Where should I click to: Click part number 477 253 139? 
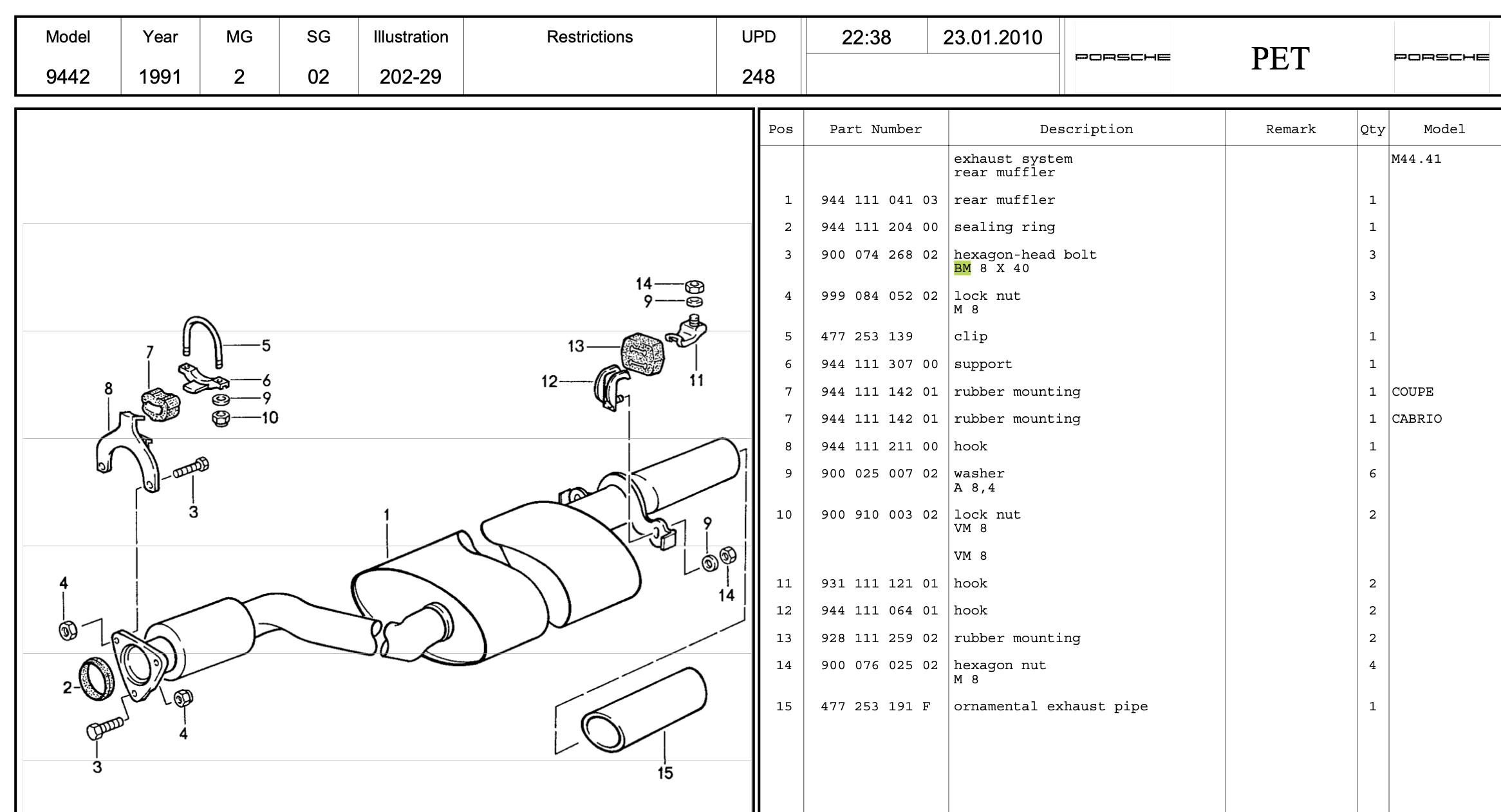(866, 337)
